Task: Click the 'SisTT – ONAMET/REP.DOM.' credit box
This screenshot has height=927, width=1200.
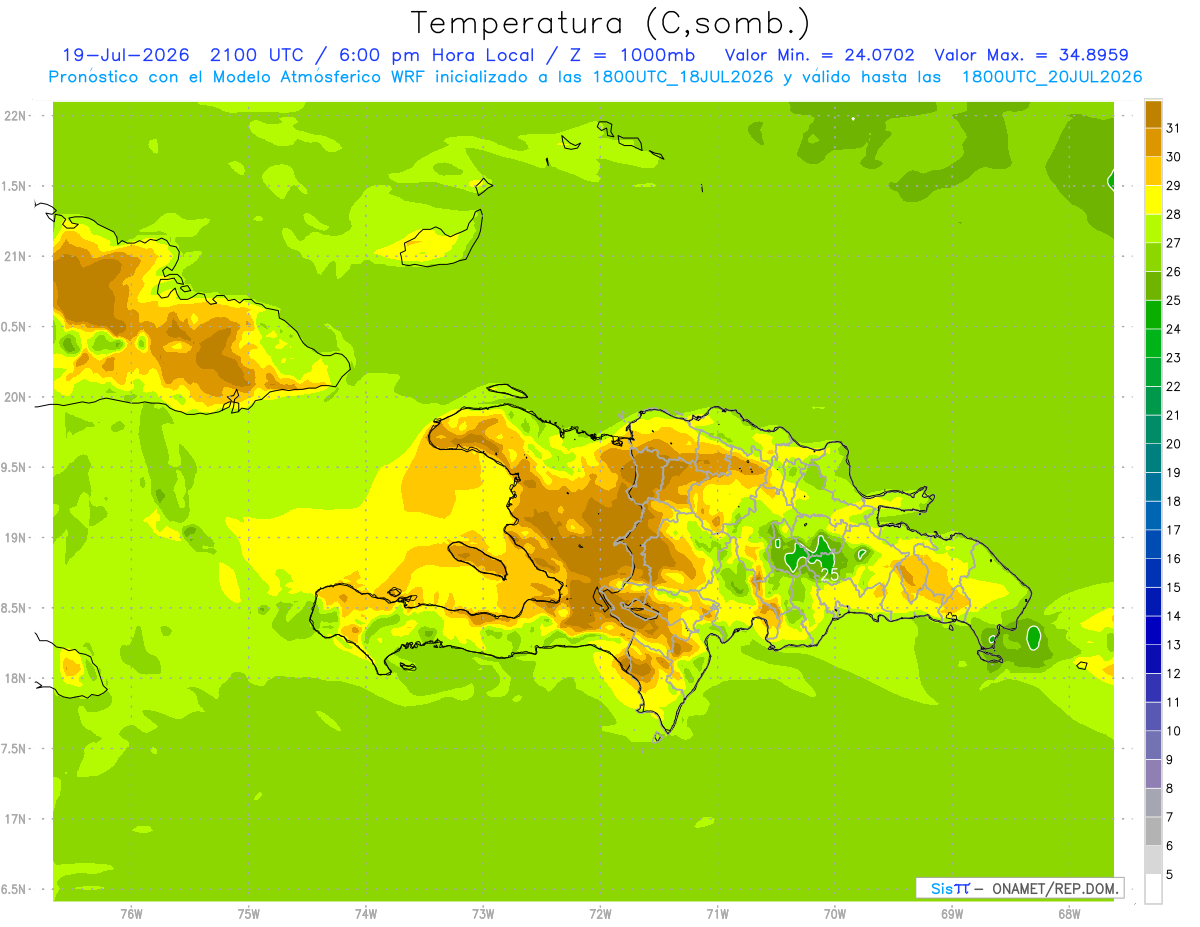Action: (x=1019, y=888)
